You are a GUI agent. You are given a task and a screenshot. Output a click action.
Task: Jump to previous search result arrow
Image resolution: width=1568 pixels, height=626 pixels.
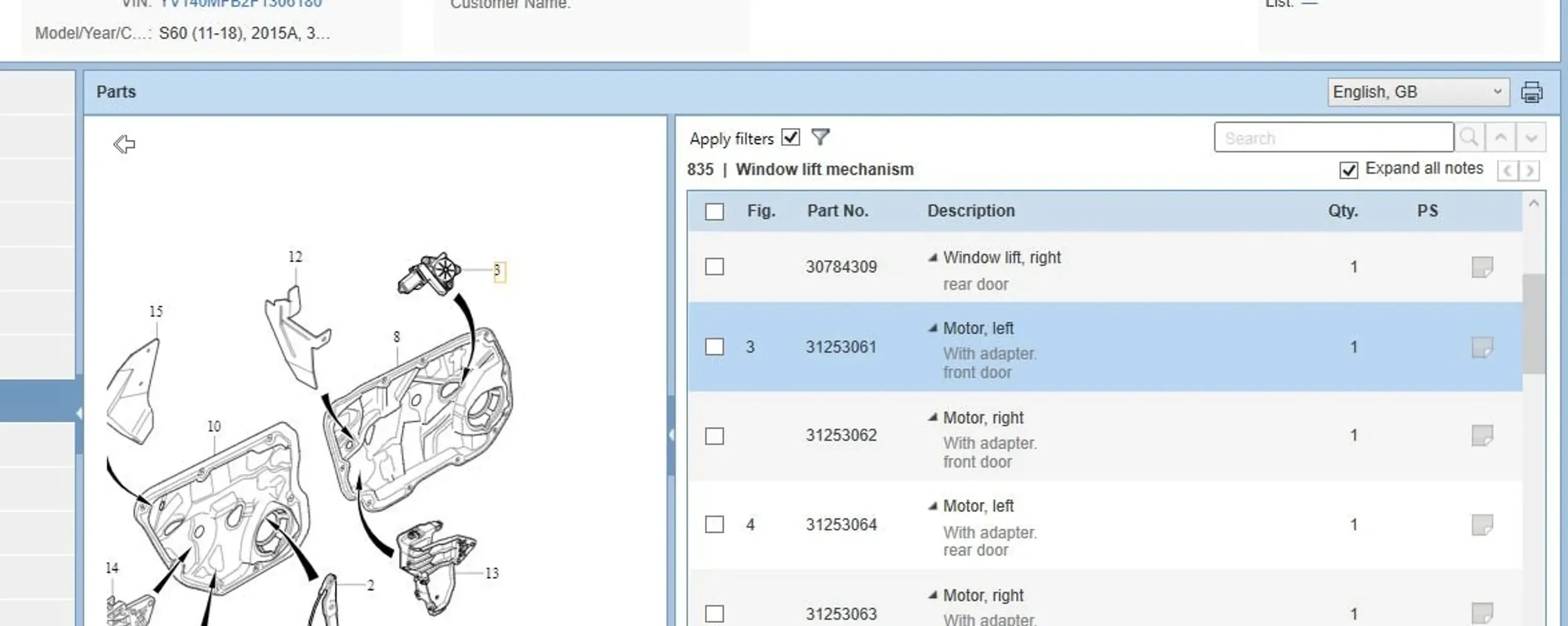click(x=1500, y=137)
